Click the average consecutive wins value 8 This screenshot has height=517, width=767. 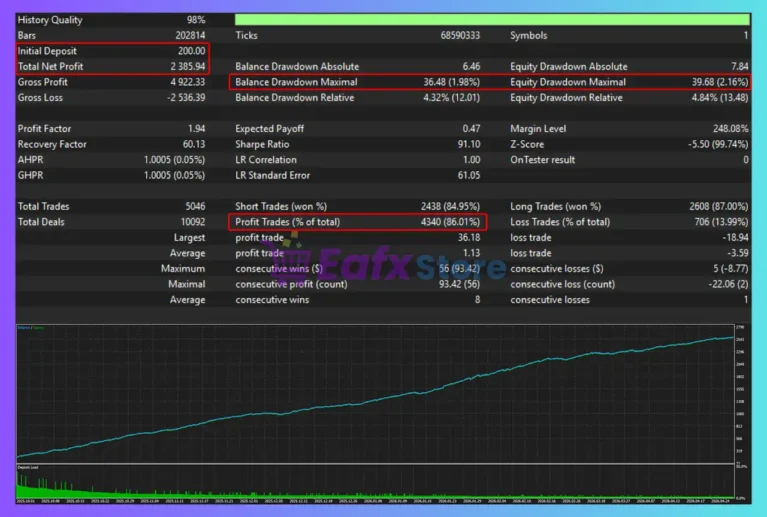pos(477,300)
